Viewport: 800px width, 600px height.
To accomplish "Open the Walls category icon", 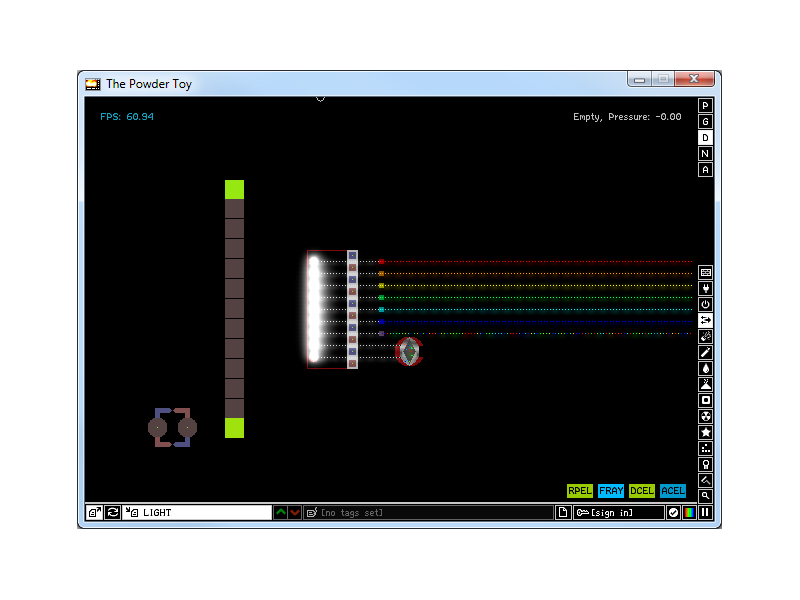I will 705,272.
